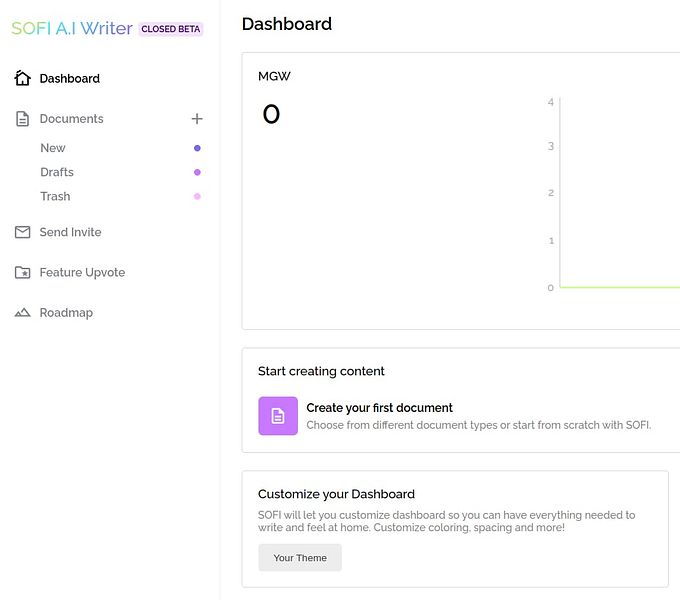Screen dimensions: 680x600
Task: Open the Trash folder
Action: 55,196
